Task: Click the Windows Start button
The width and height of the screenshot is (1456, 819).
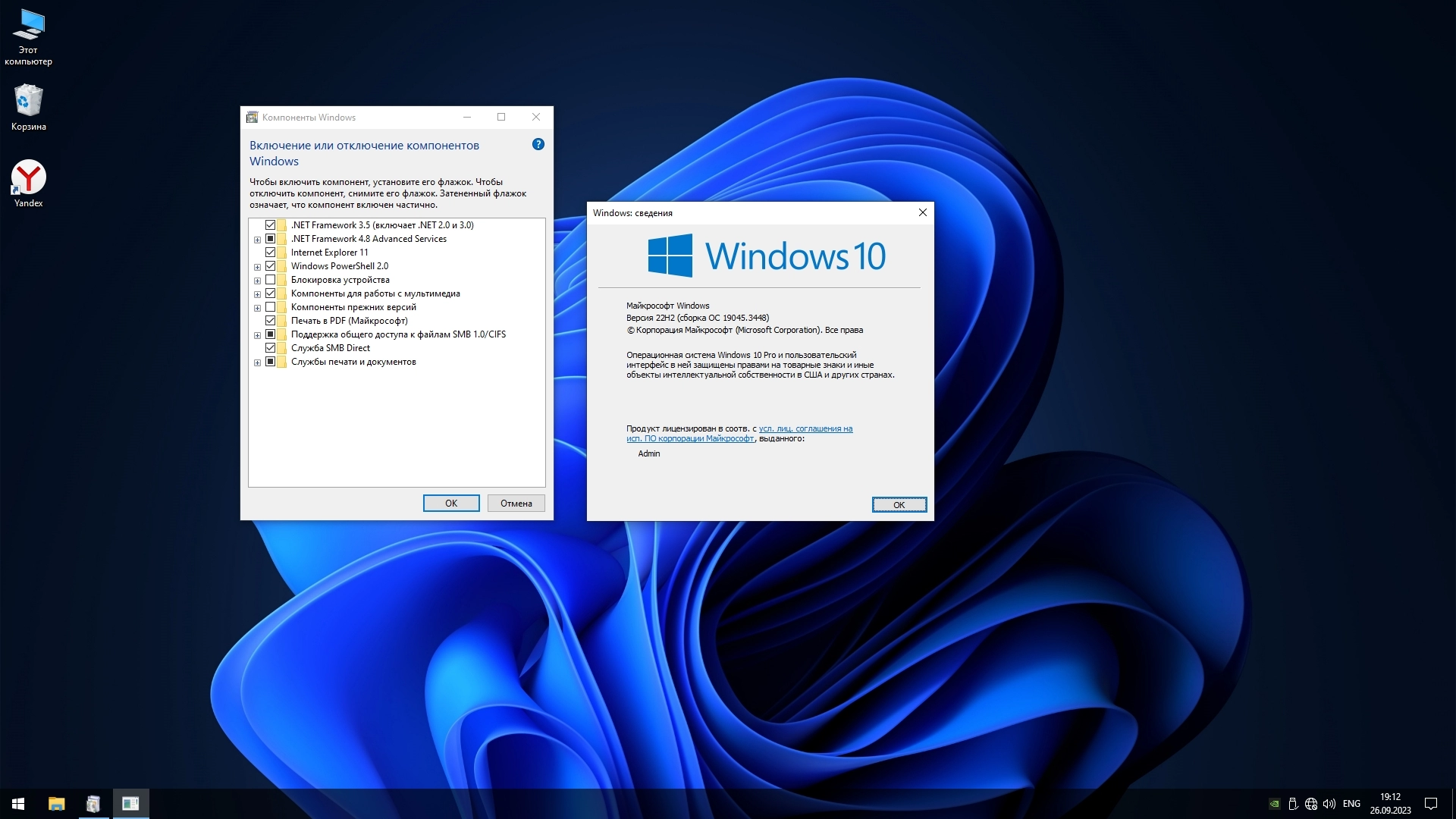Action: (18, 804)
